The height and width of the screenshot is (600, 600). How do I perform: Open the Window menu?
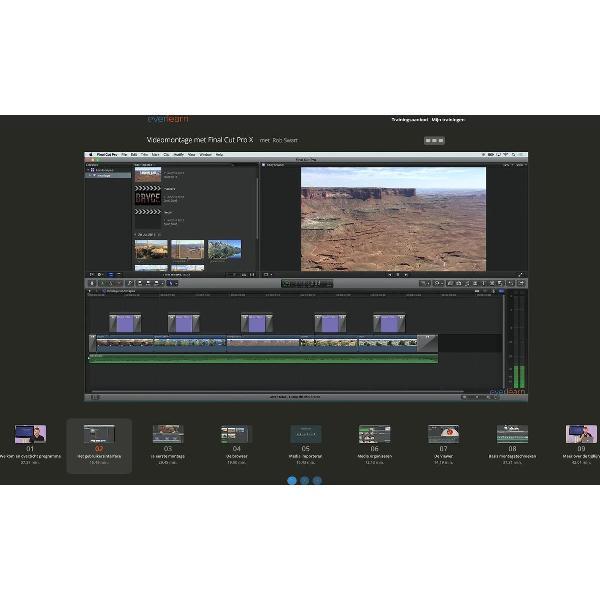tap(206, 155)
